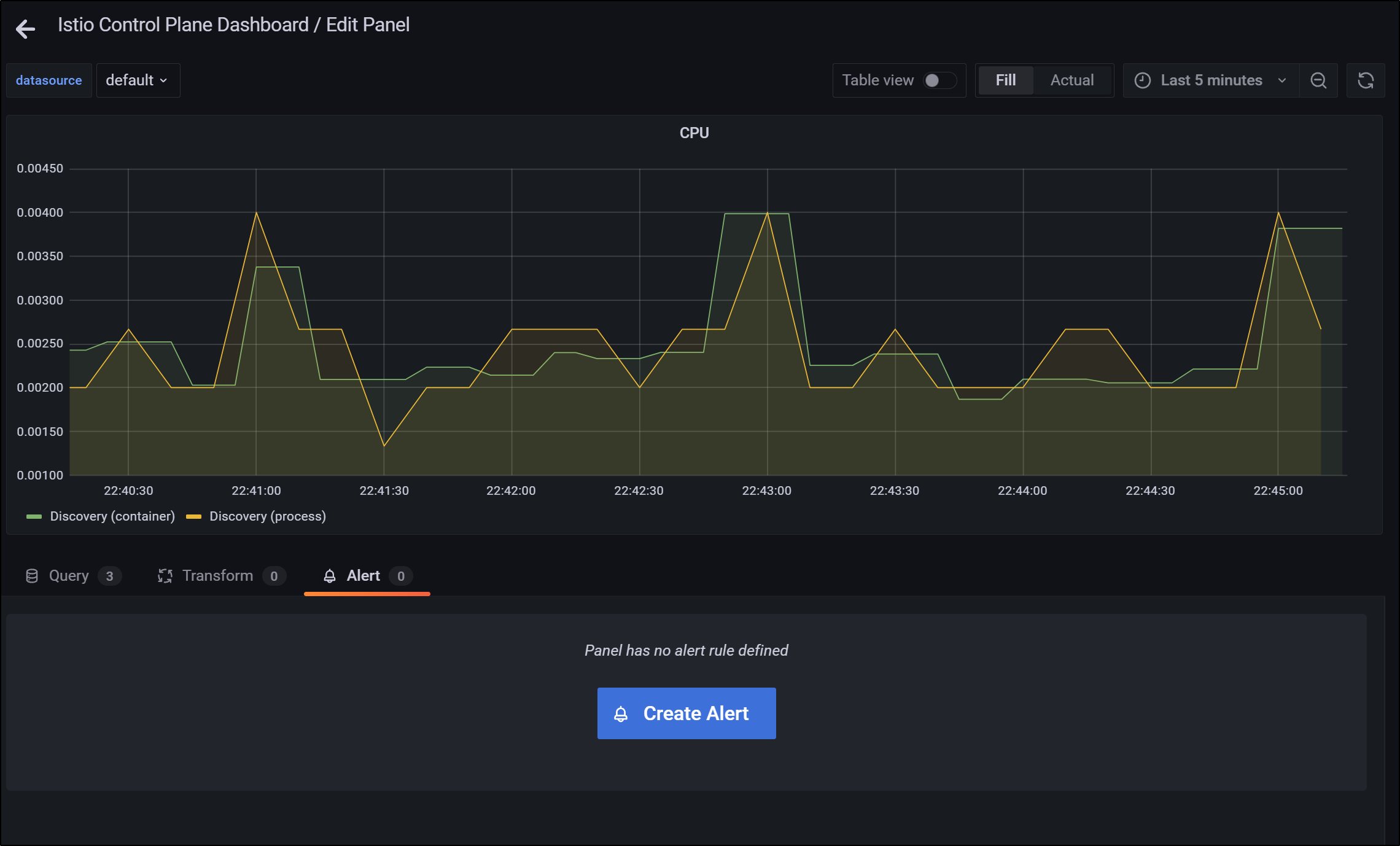Image resolution: width=1400 pixels, height=846 pixels.
Task: Click the Query tab count badge 3
Action: [110, 576]
